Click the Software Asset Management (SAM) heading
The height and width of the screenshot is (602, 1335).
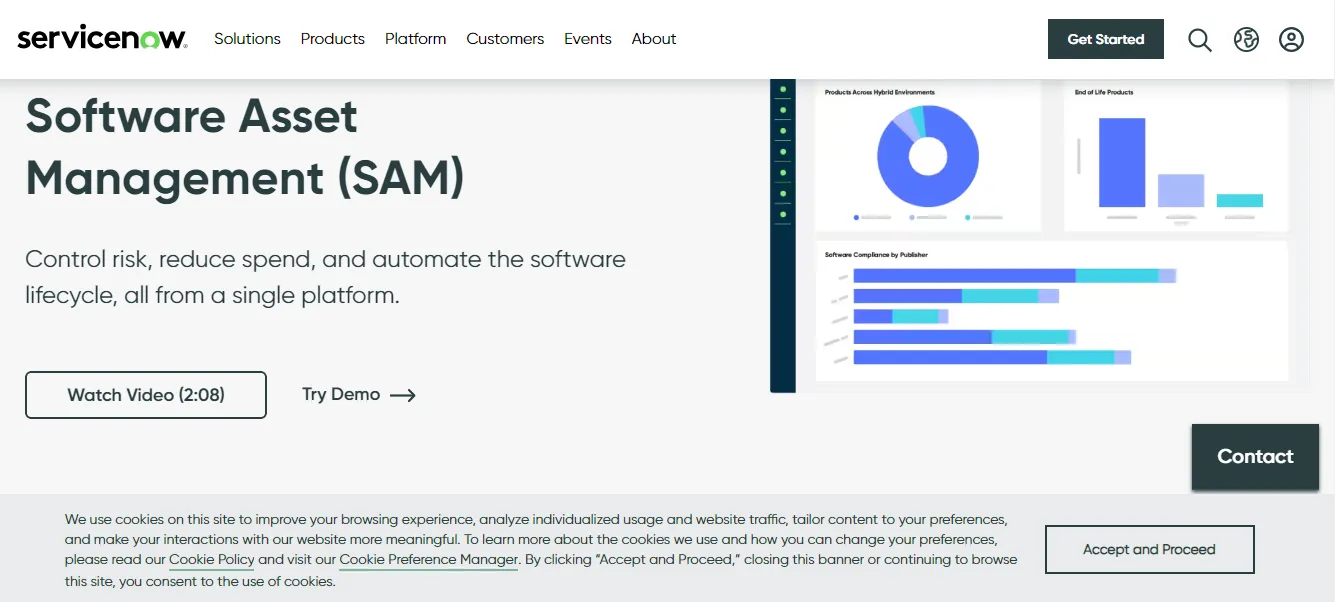(245, 147)
